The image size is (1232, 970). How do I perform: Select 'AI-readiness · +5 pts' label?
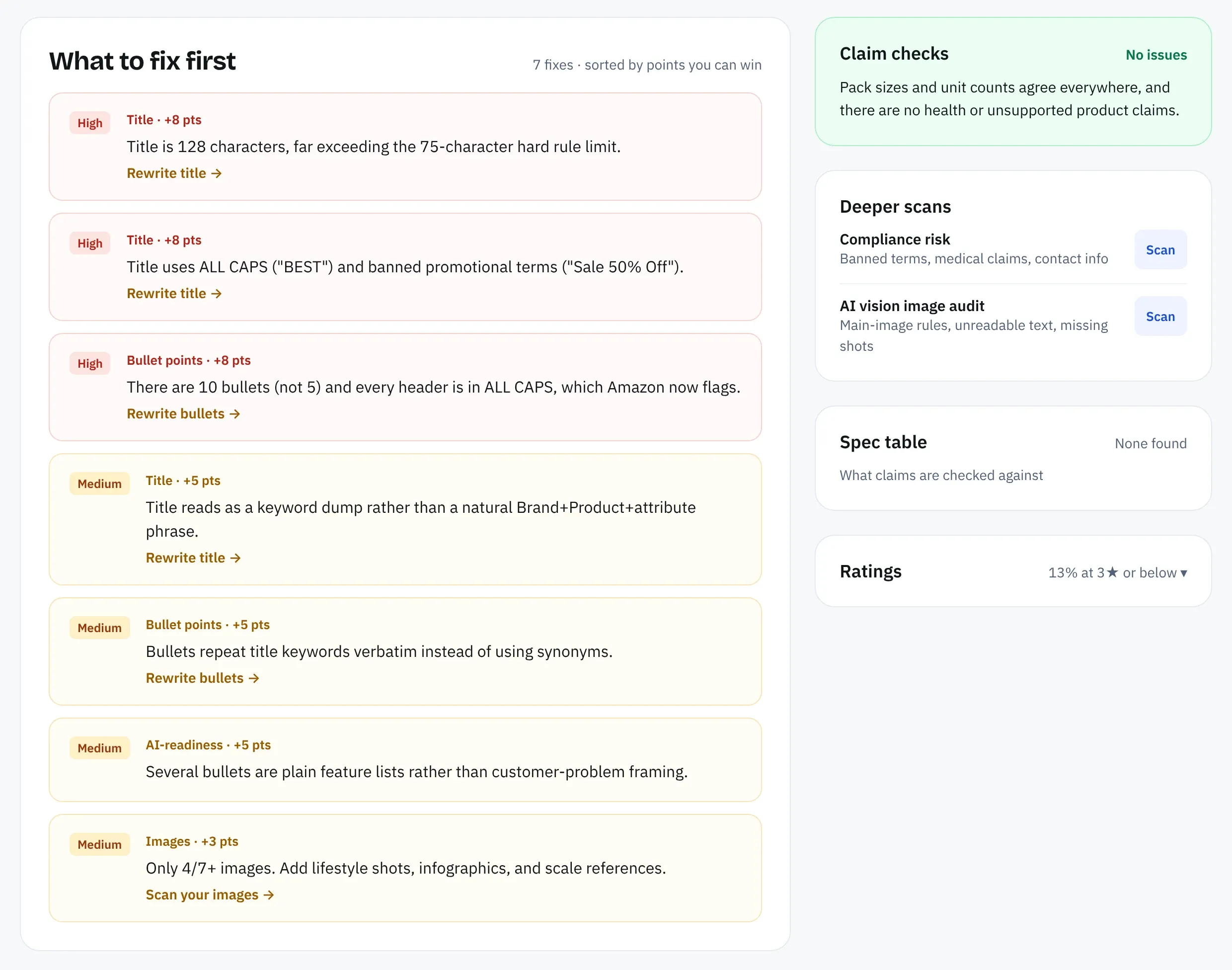click(x=208, y=745)
